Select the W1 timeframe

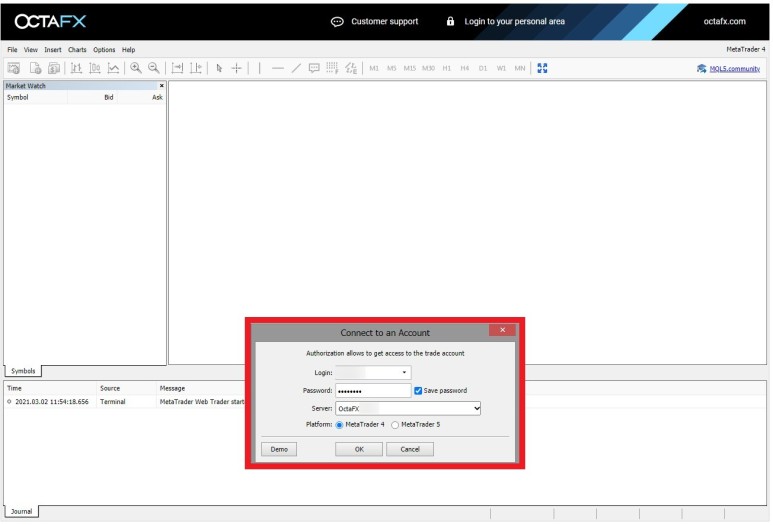[501, 68]
